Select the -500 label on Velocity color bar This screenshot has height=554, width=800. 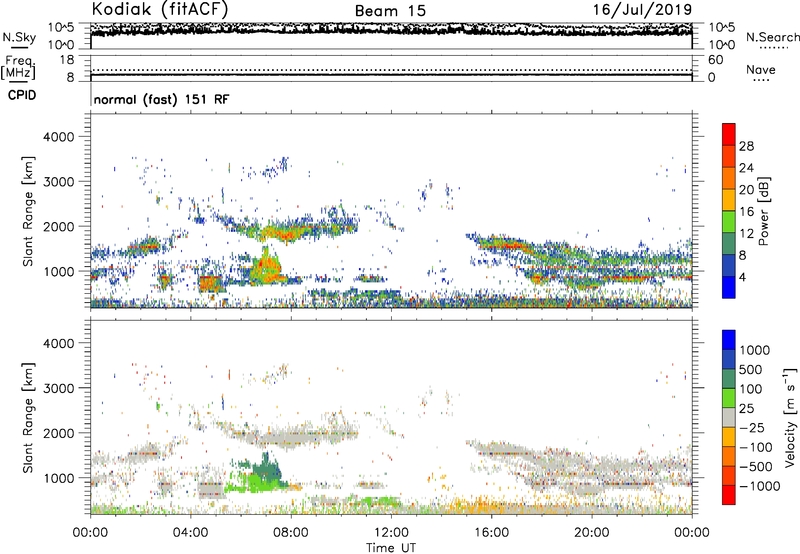pyautogui.click(x=756, y=467)
